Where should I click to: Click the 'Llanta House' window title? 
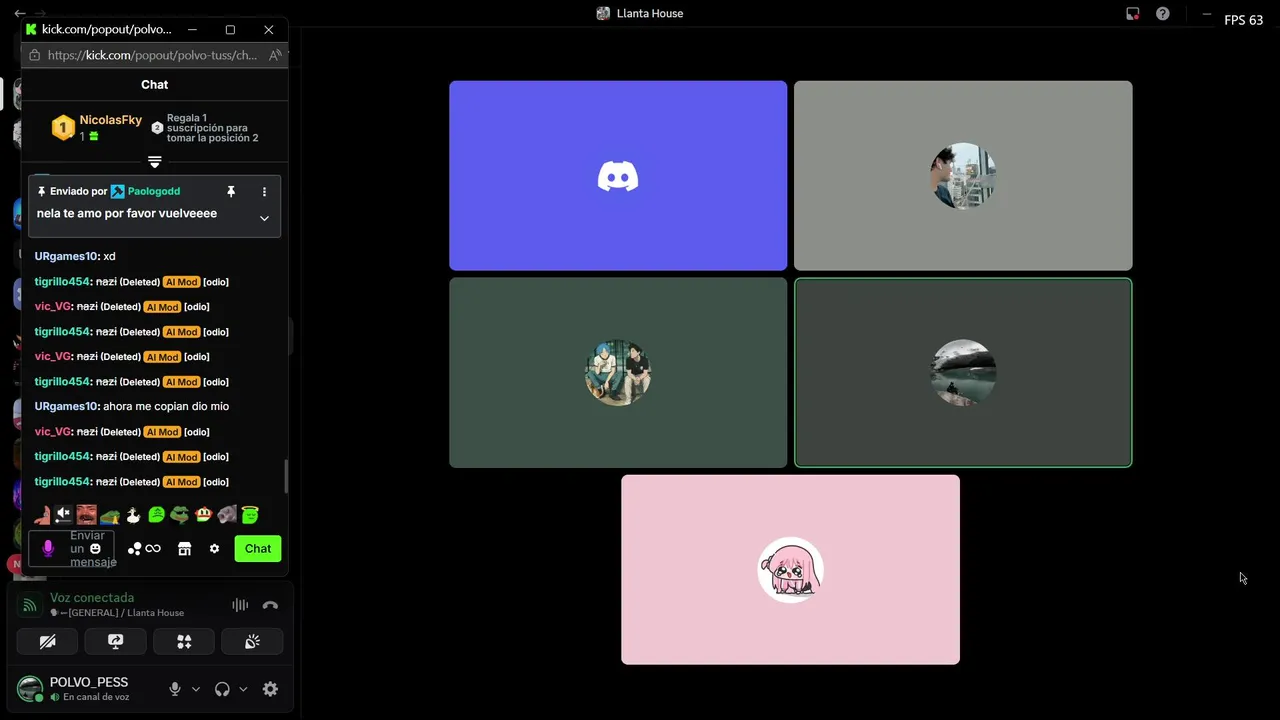[x=650, y=14]
